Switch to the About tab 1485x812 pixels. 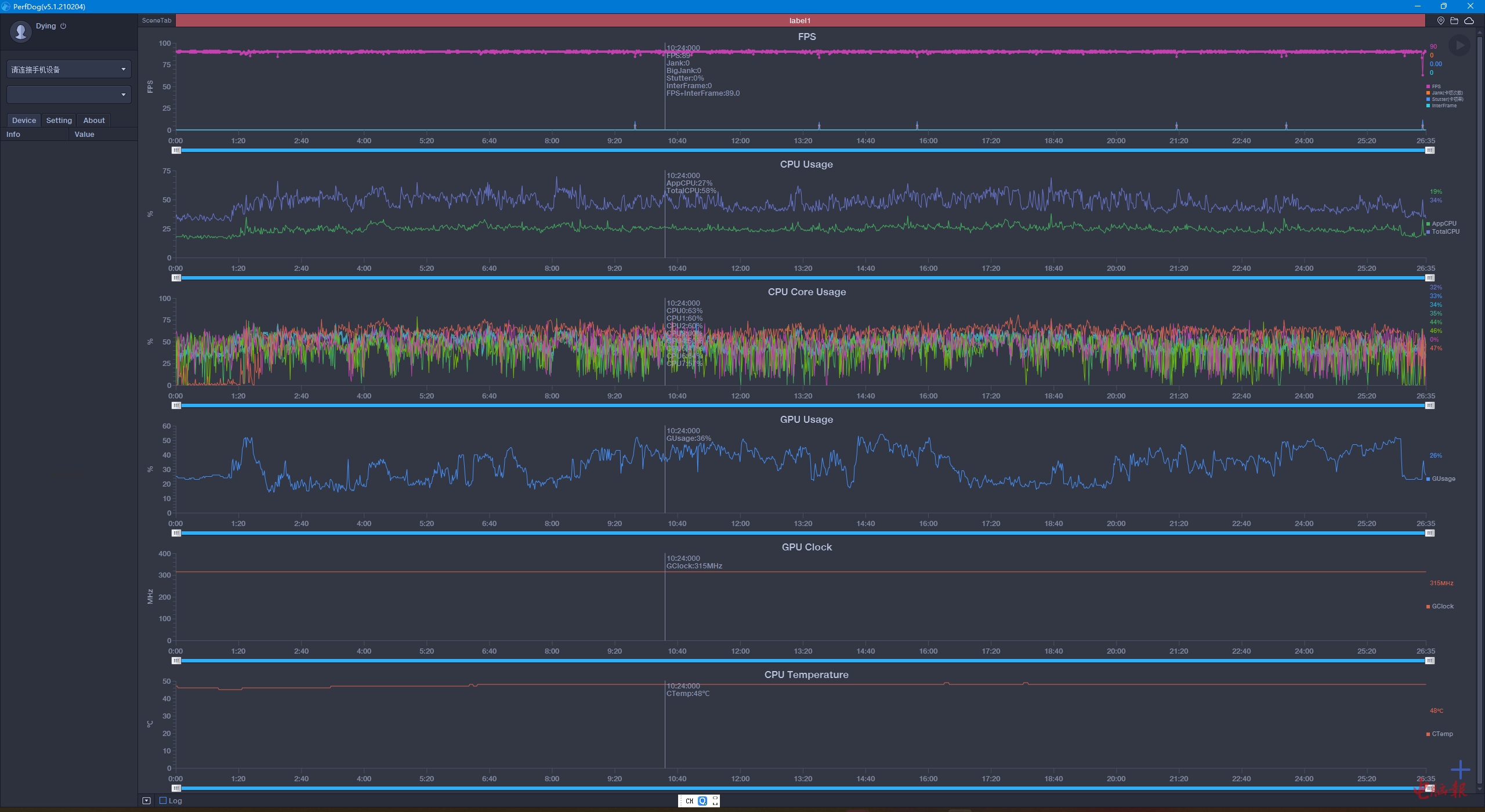(94, 121)
